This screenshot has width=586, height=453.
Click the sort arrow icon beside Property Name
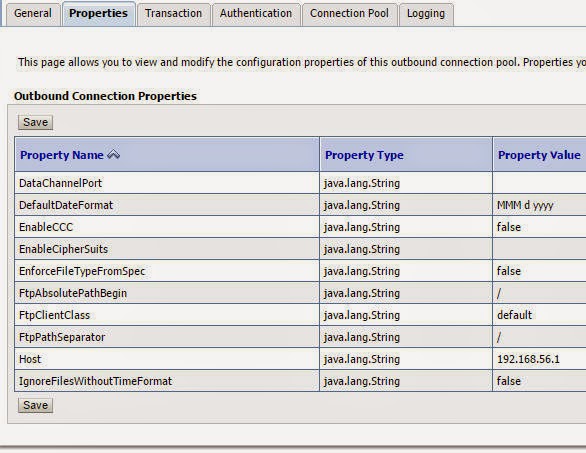[x=114, y=154]
